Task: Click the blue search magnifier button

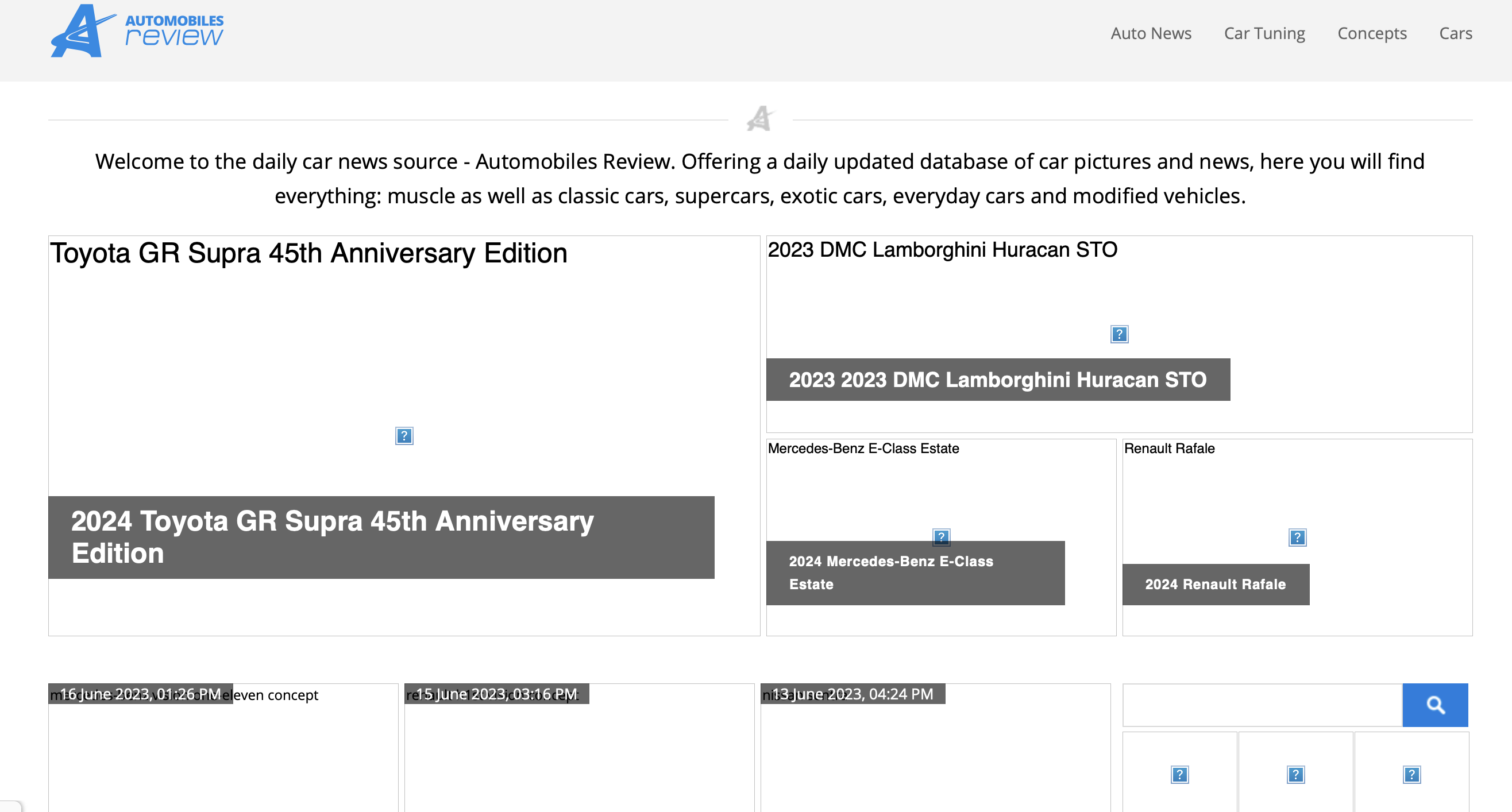Action: (x=1434, y=705)
